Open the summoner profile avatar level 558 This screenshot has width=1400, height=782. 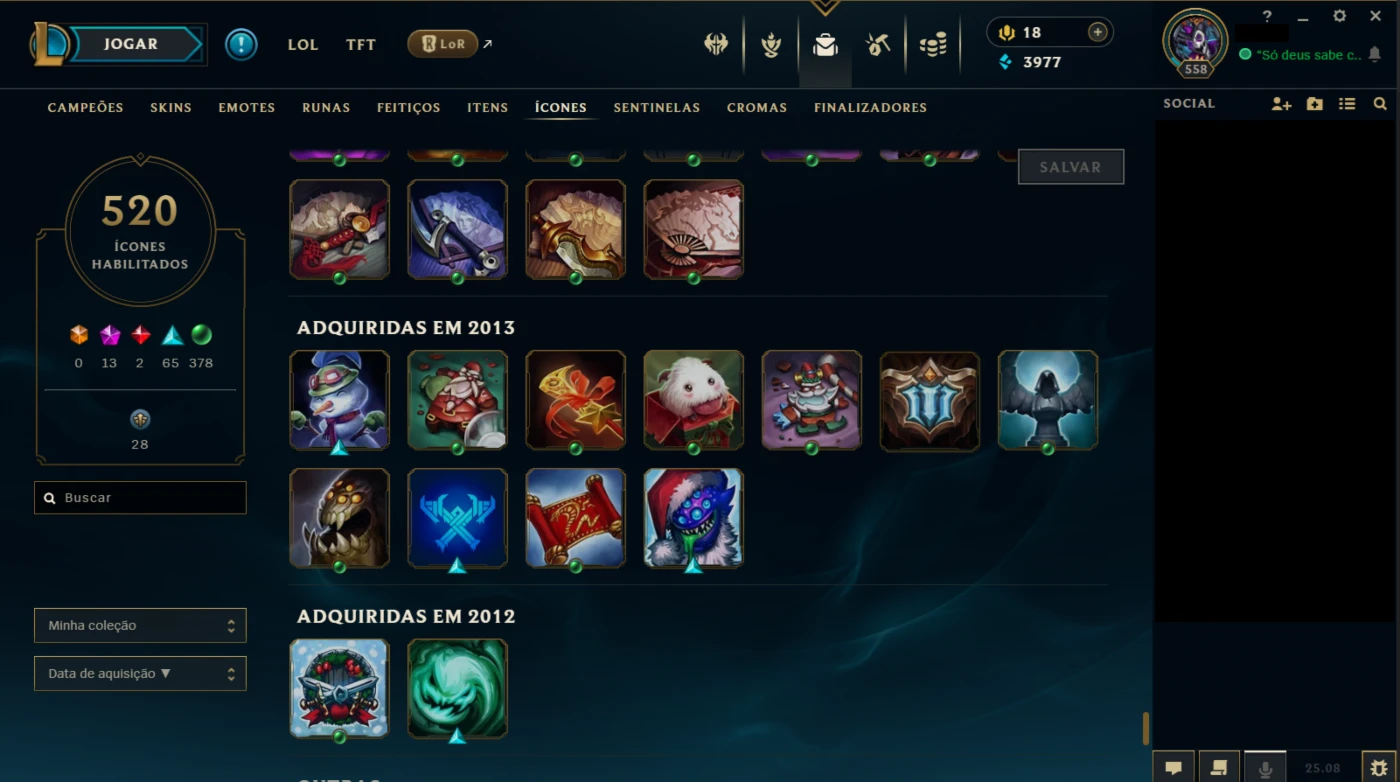tap(1195, 43)
